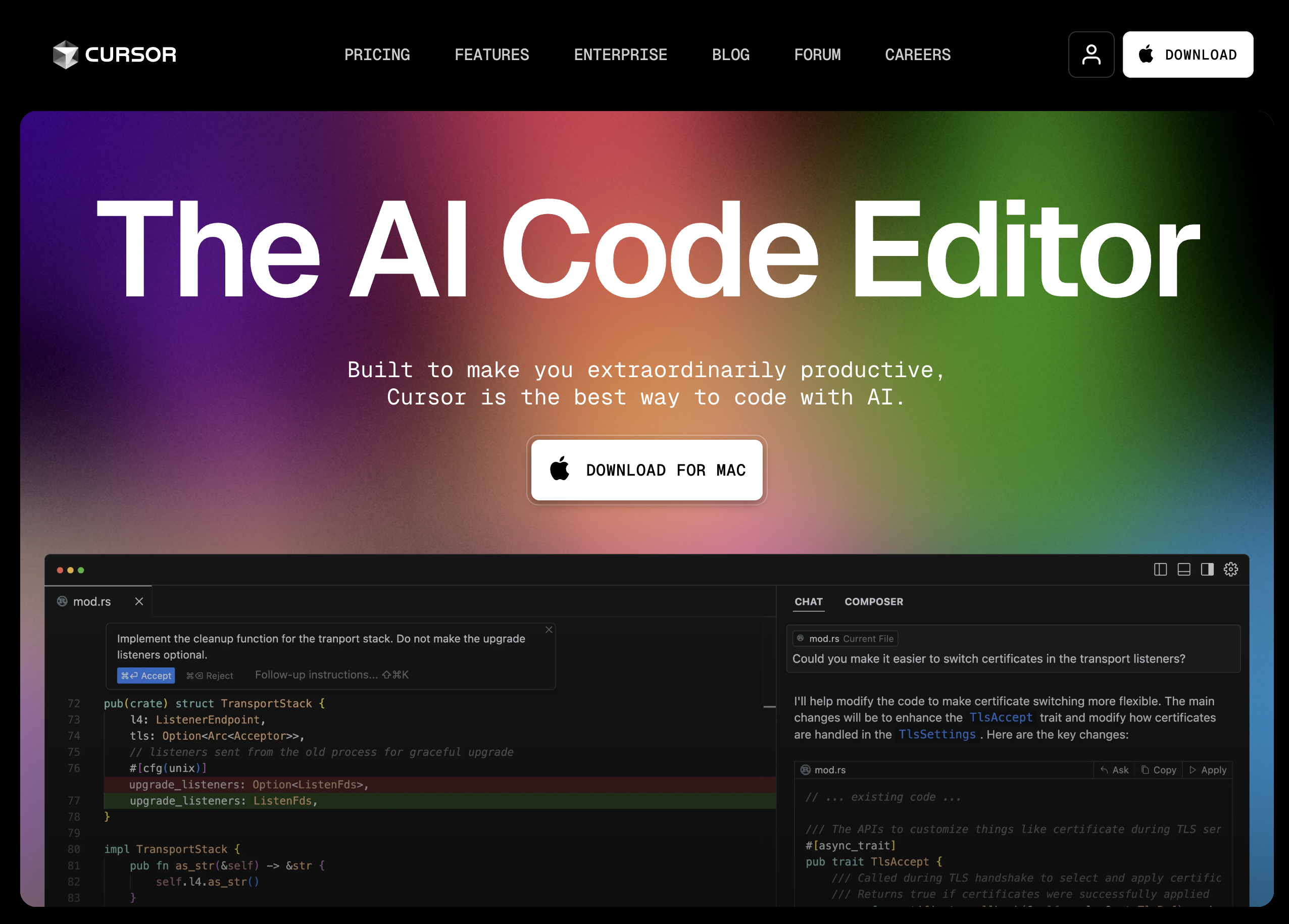Click the '#[async_trait]' line in chat

(x=850, y=846)
